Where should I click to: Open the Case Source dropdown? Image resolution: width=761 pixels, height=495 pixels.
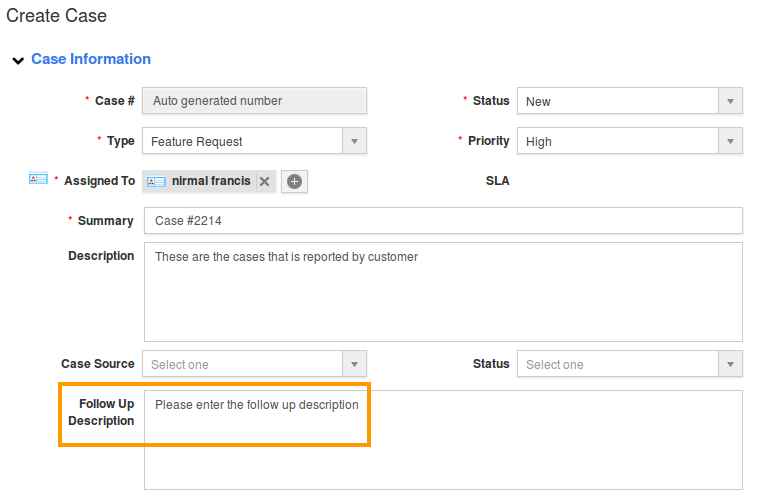(x=254, y=364)
